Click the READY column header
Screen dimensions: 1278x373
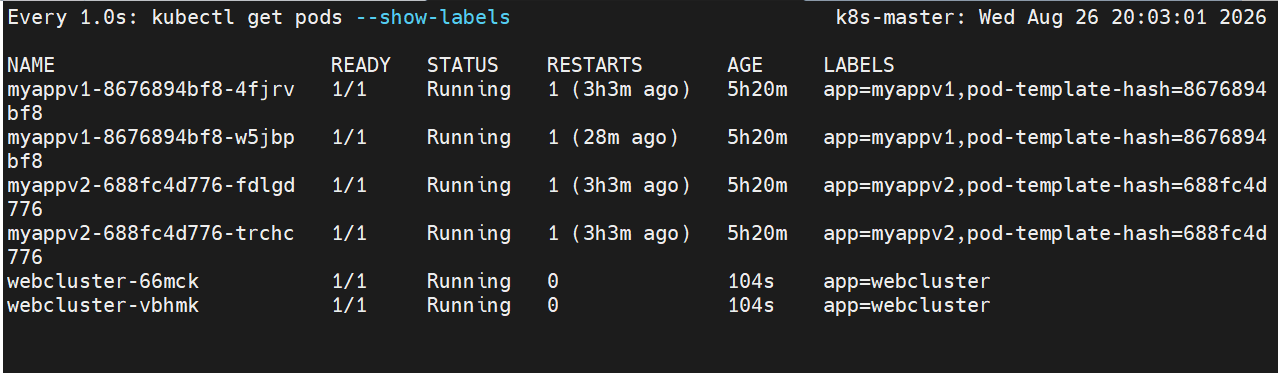tap(361, 66)
